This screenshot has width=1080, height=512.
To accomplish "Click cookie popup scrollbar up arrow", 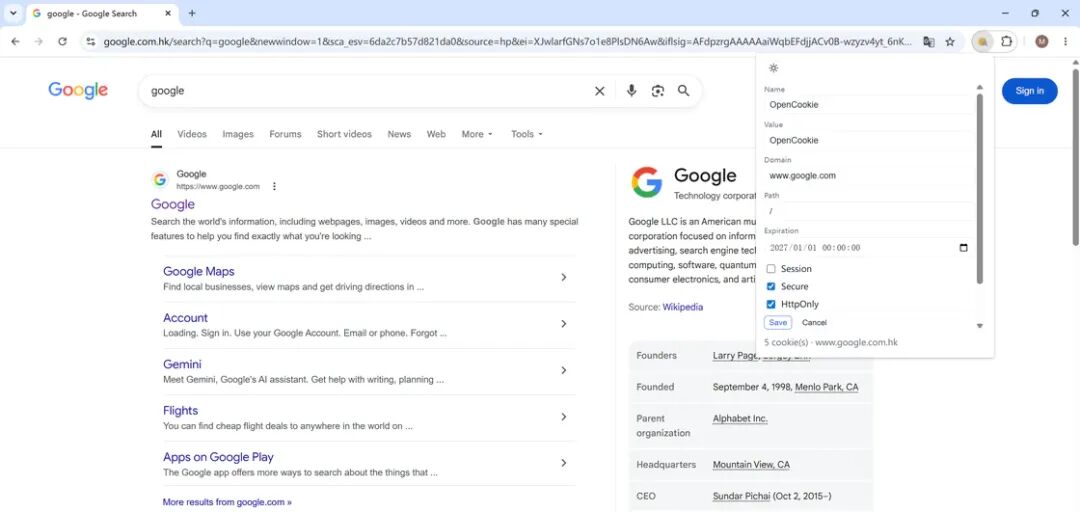I will (979, 88).
